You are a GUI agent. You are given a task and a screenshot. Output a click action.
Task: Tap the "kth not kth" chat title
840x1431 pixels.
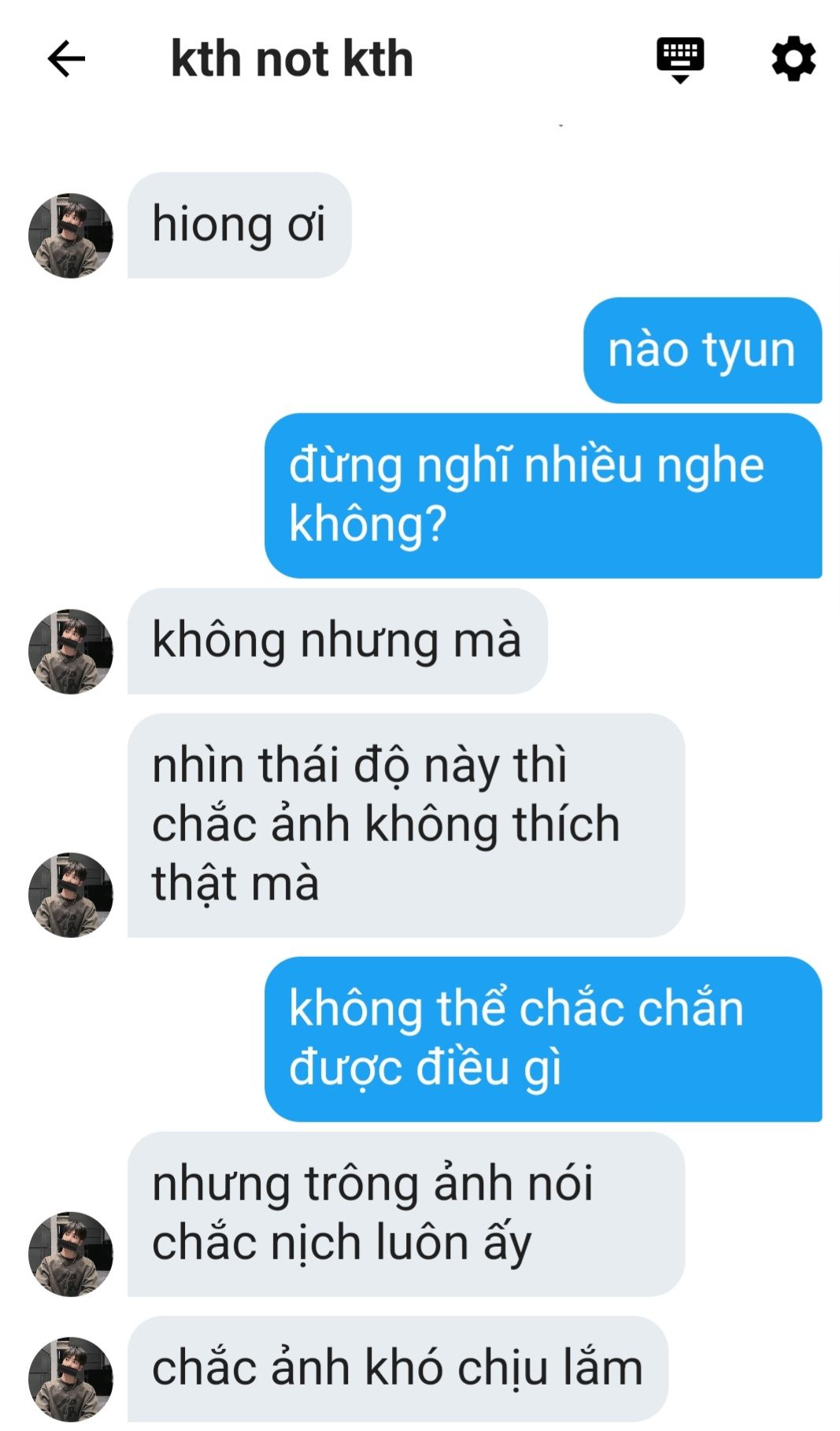click(x=292, y=59)
